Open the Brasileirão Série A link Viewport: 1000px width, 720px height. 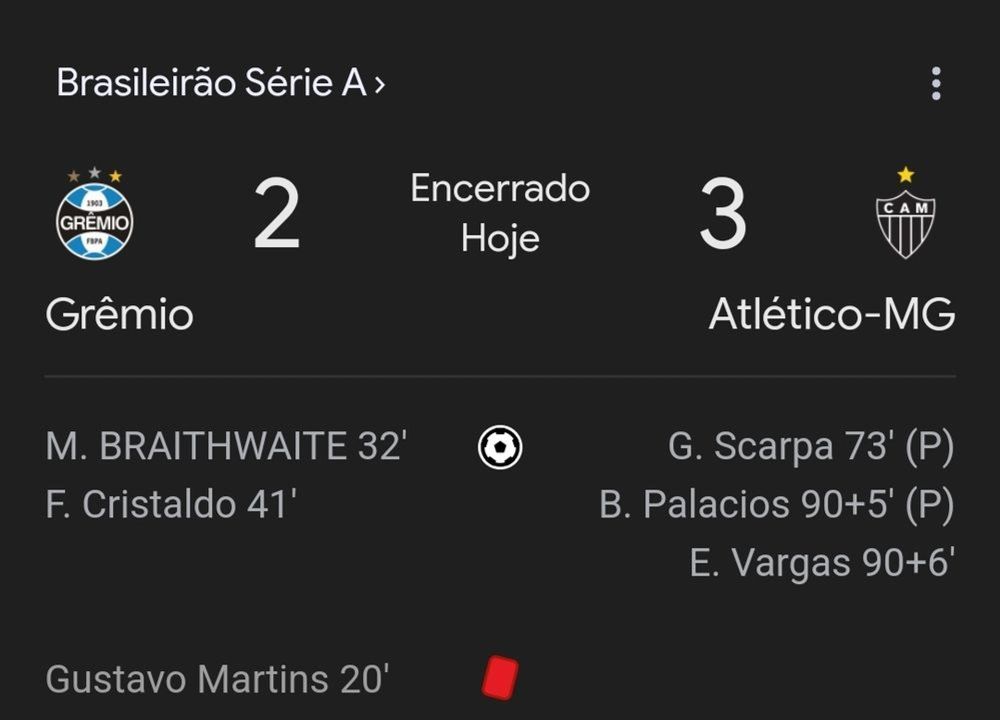tap(211, 83)
